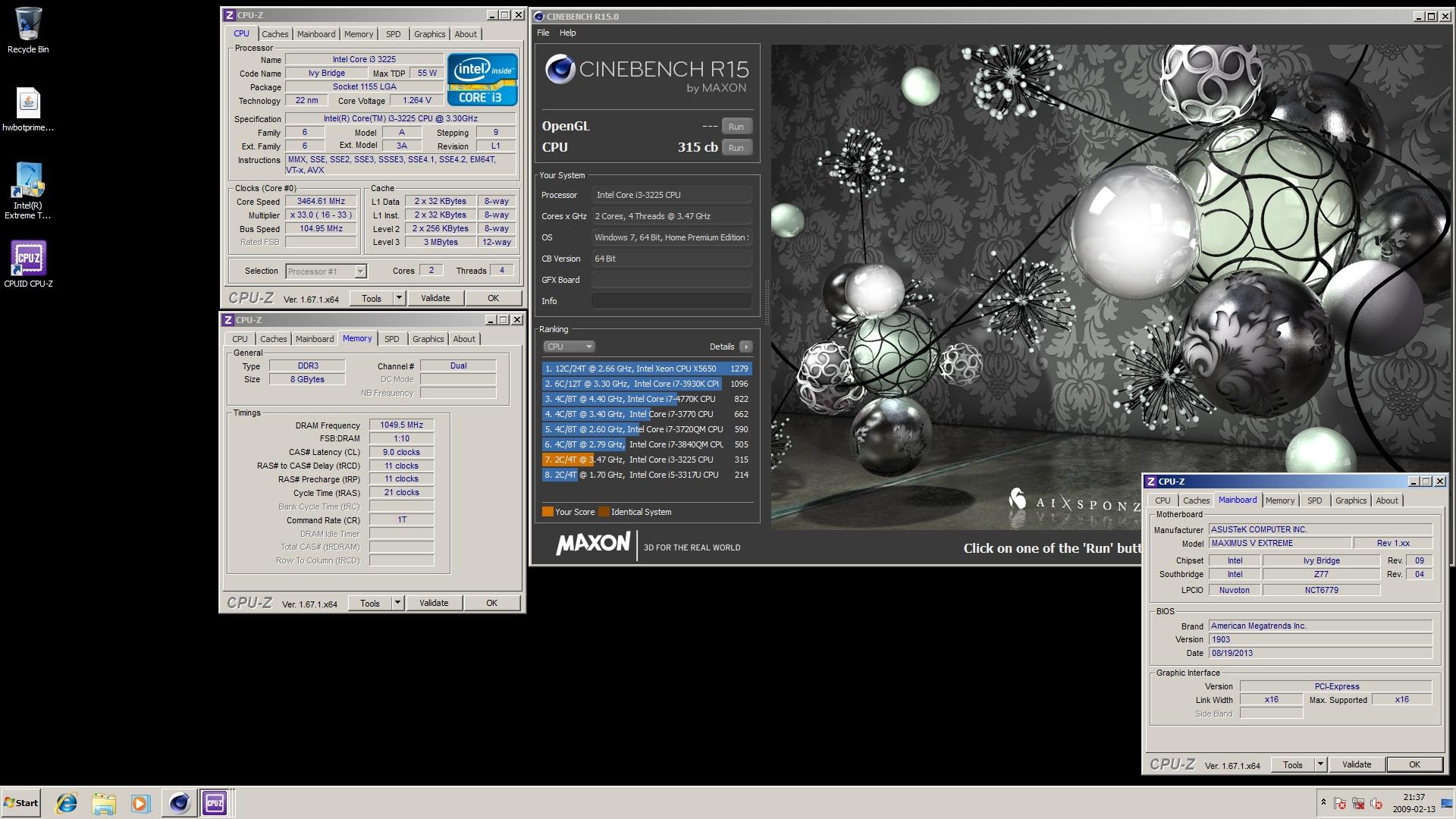Open the Processor selection dropdown
1456x819 pixels.
(x=326, y=271)
